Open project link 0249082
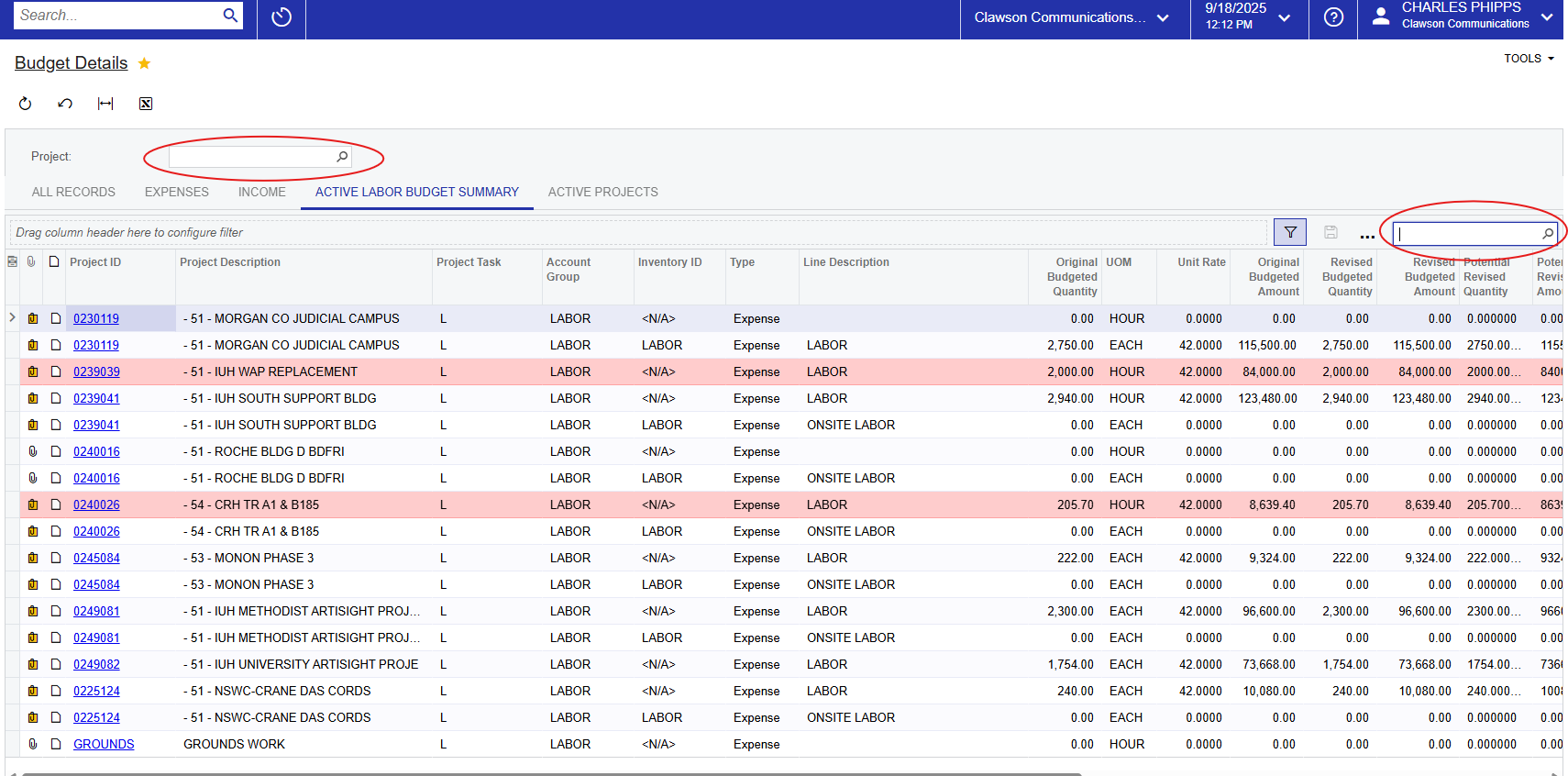Image resolution: width=1568 pixels, height=776 pixels. click(96, 665)
